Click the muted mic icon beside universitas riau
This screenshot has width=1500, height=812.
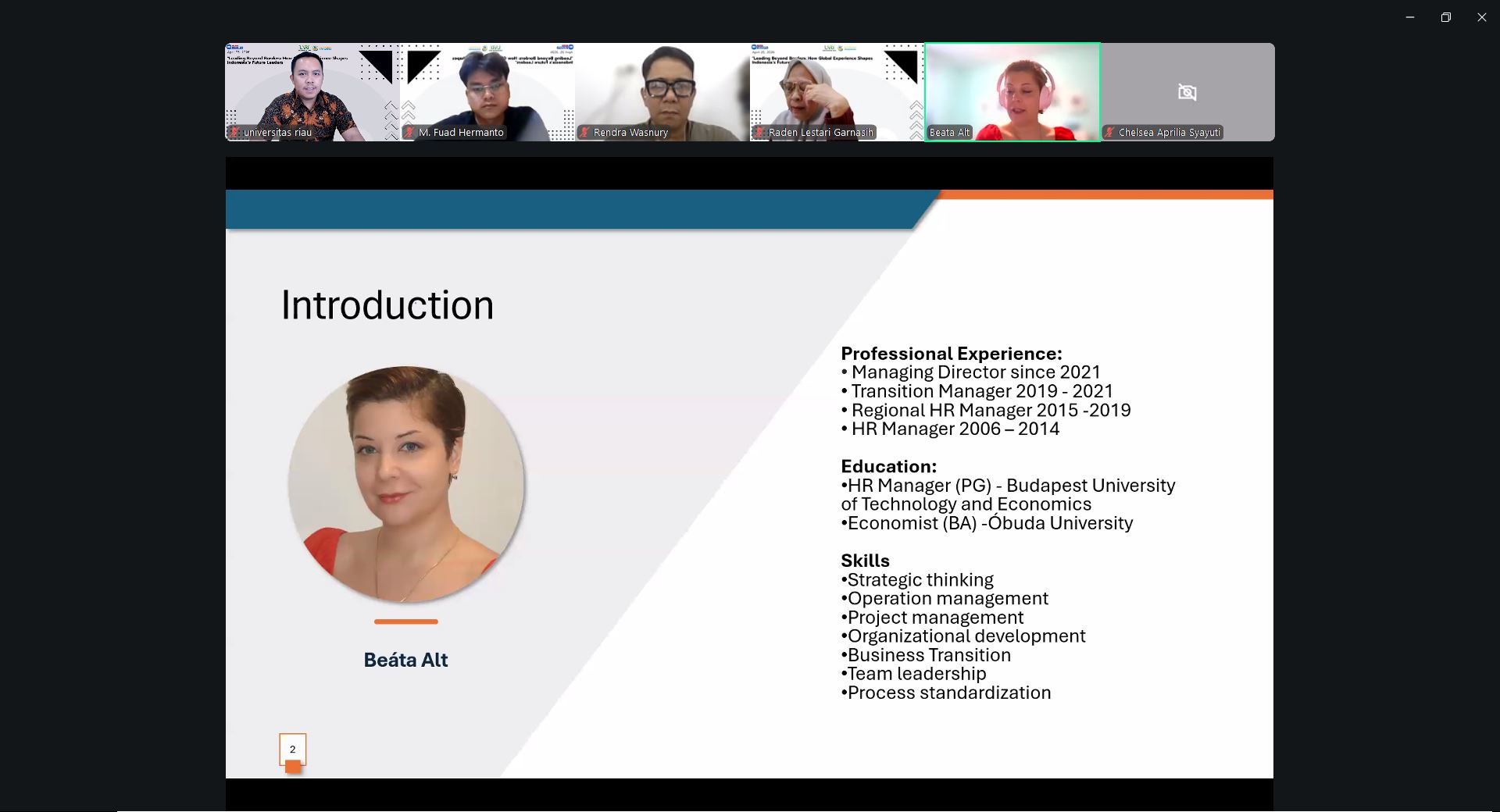coord(234,133)
